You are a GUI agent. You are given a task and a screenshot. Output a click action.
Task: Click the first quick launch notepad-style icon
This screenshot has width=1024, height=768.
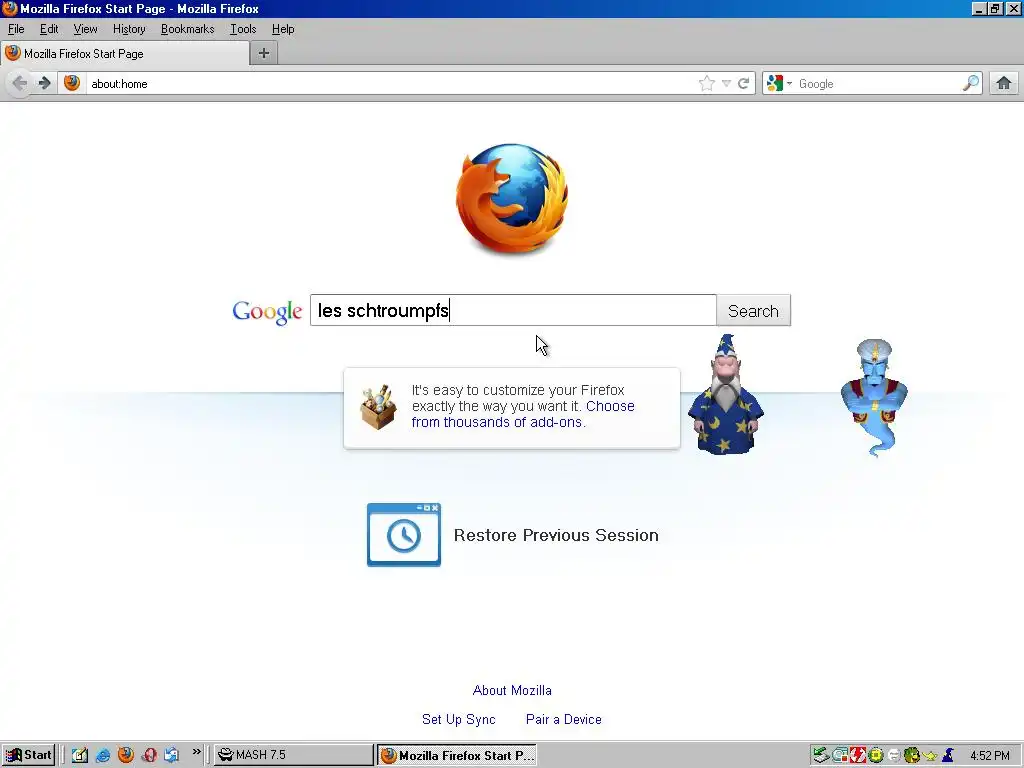(x=80, y=755)
